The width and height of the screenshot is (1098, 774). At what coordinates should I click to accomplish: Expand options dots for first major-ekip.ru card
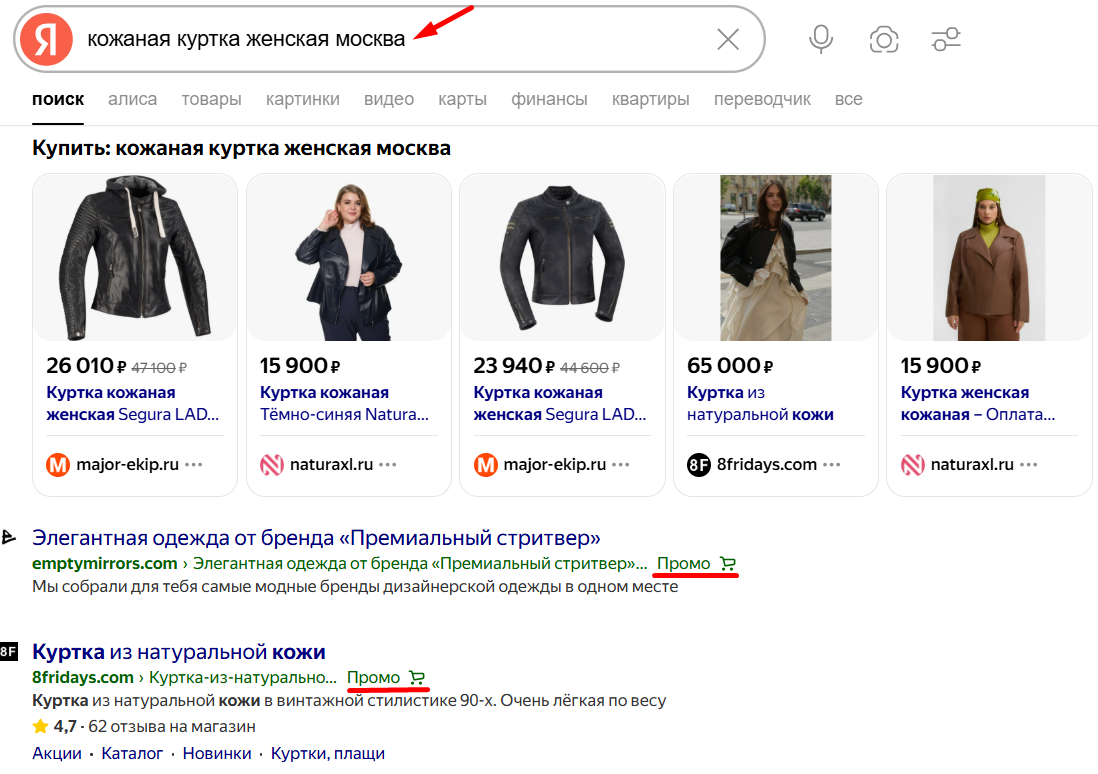coord(194,465)
